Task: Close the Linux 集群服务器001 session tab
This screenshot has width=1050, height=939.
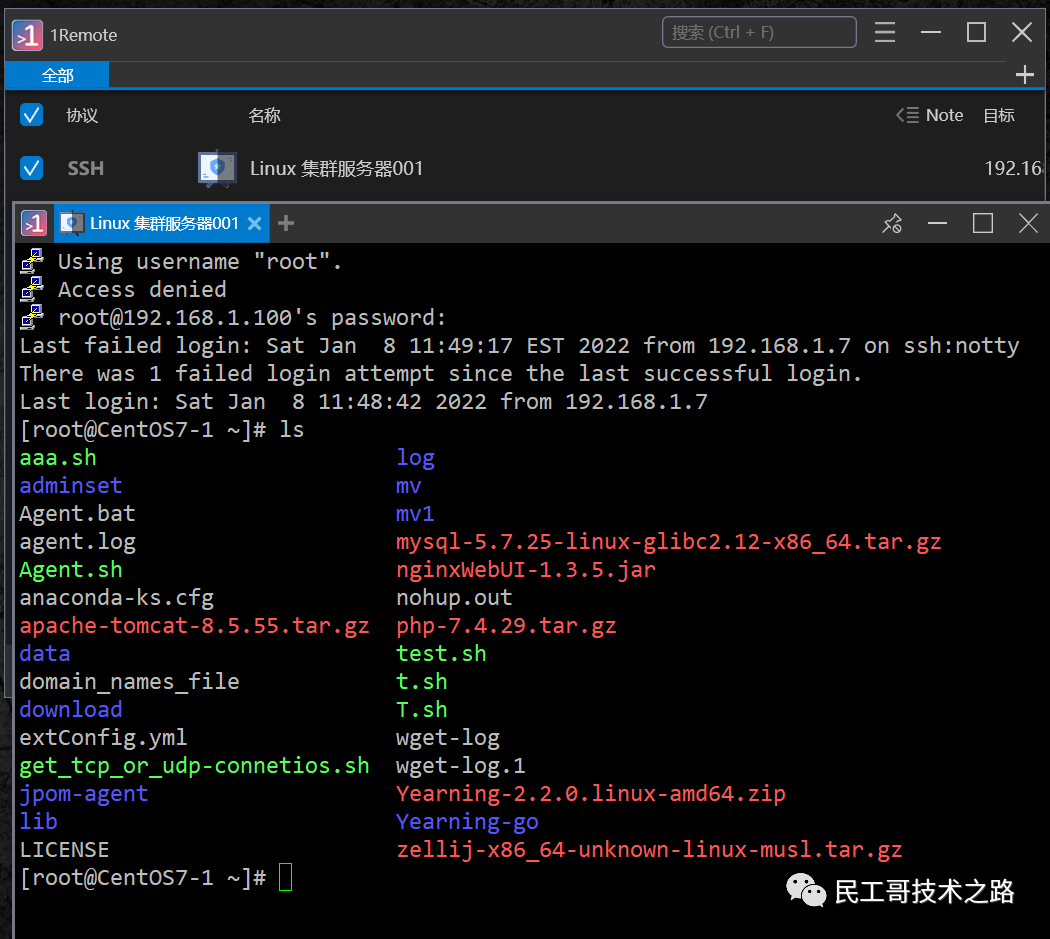Action: (255, 223)
